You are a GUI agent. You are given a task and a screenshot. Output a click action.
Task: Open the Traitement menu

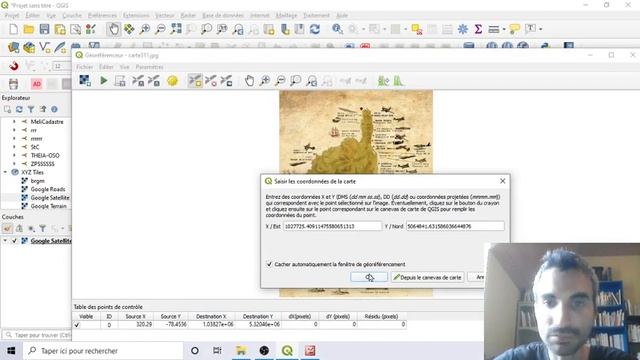point(316,15)
